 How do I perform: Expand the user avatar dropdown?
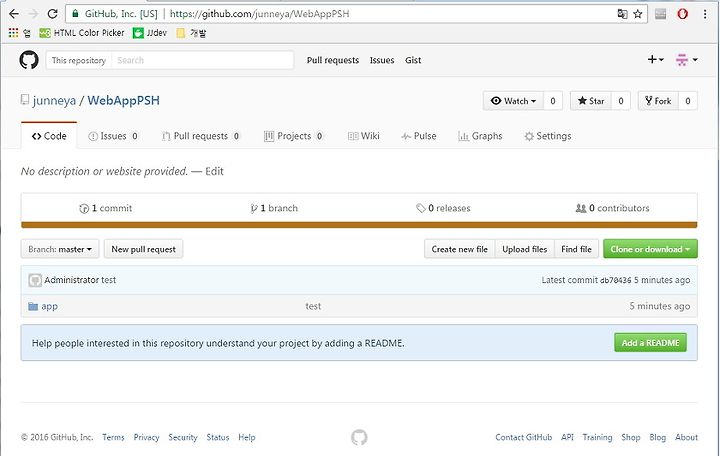(x=686, y=60)
